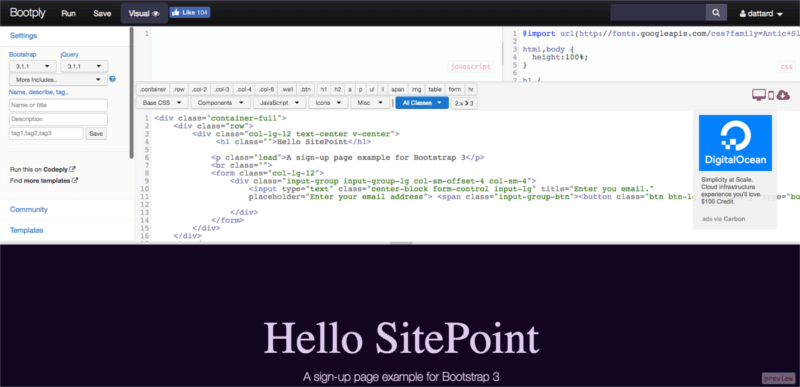The width and height of the screenshot is (800, 387).
Task: Toggle the 2.x > 3 version switch
Action: click(464, 103)
